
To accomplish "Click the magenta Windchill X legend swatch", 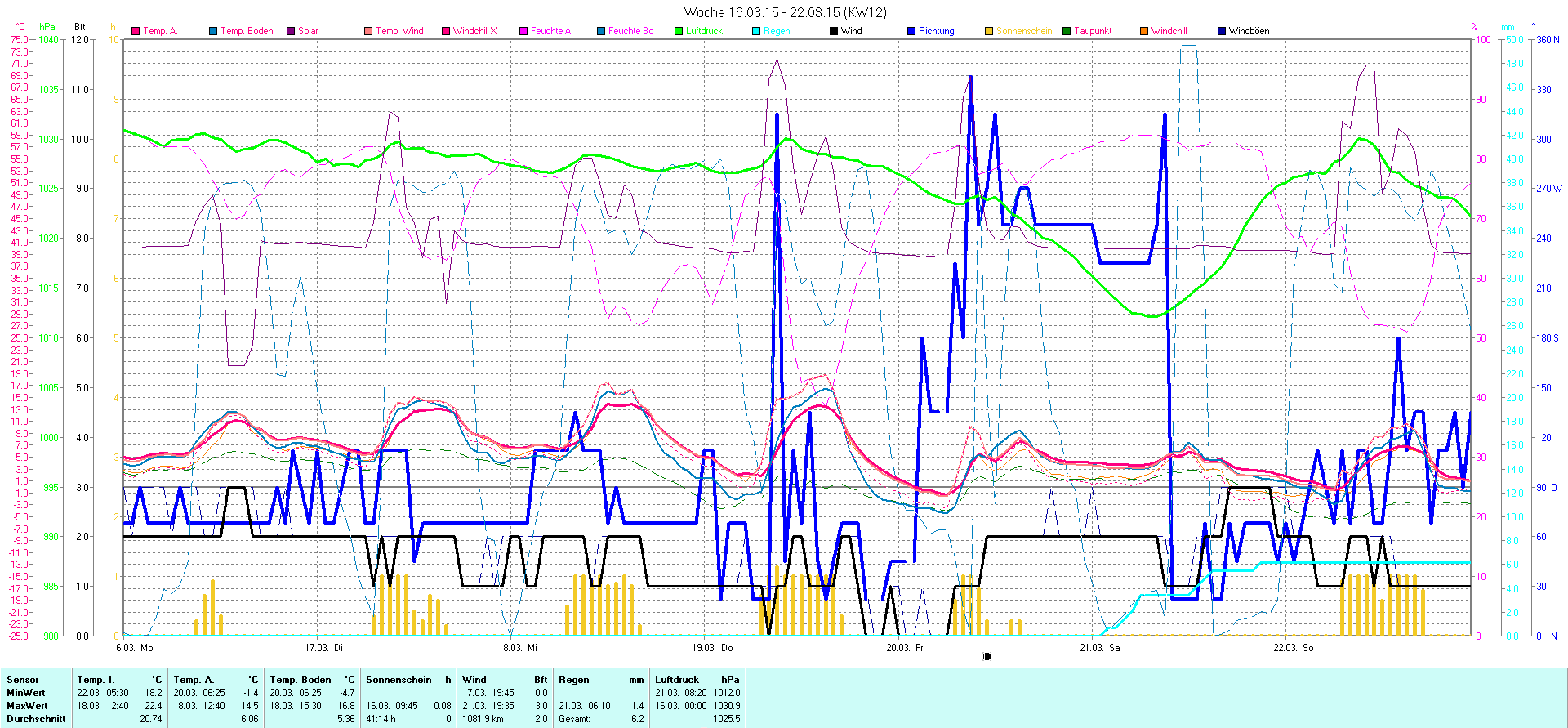I will [446, 31].
